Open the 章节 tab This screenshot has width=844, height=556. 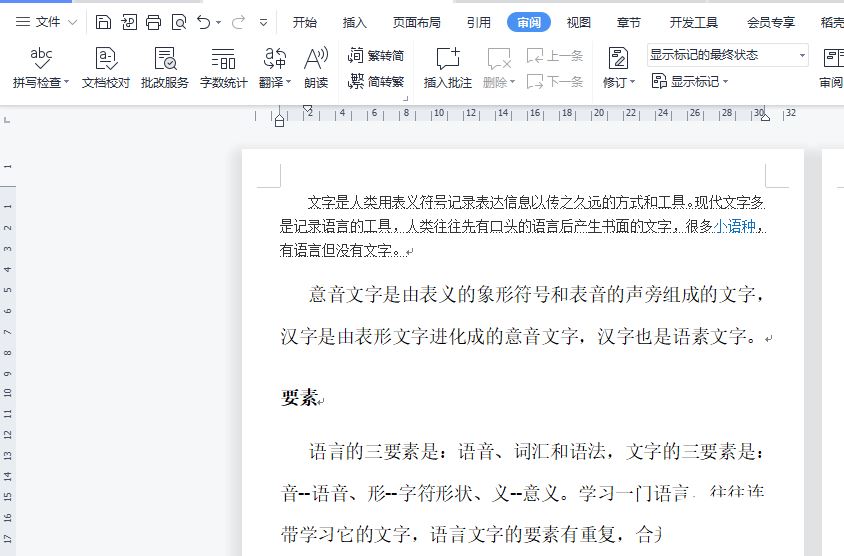(x=629, y=22)
